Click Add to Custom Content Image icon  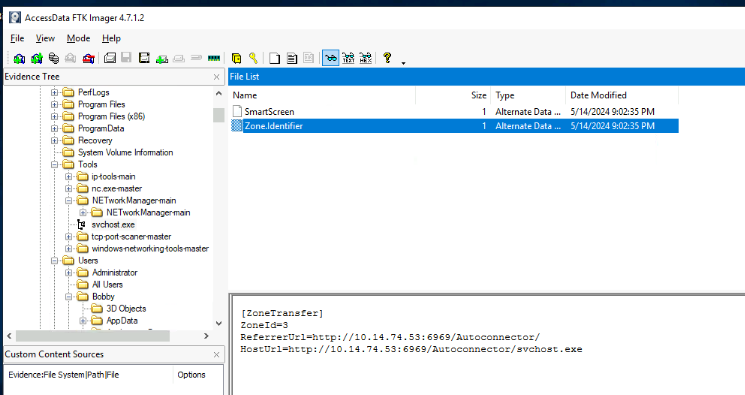[x=162, y=59]
